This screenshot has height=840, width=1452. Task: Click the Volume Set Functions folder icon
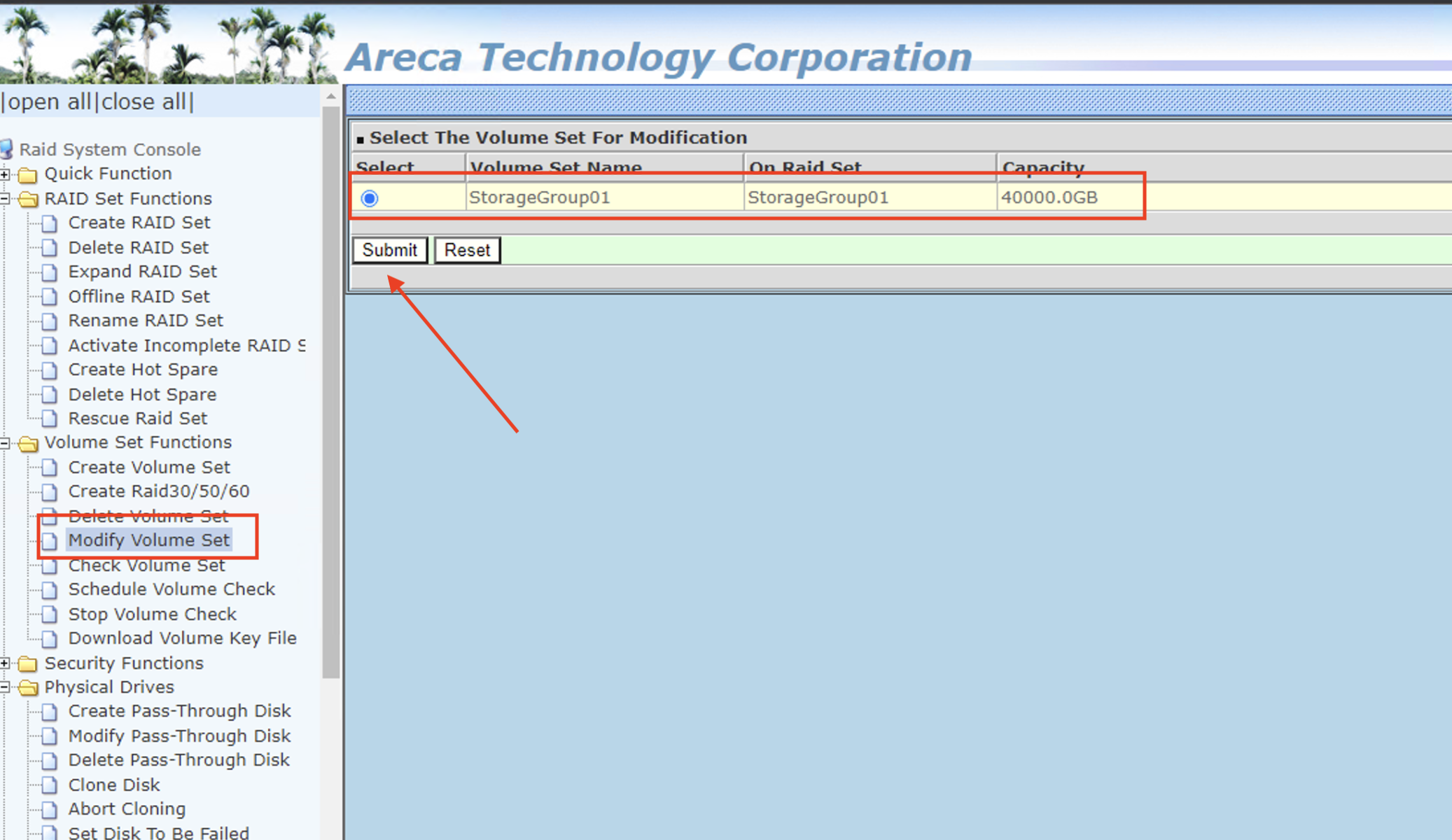[27, 443]
